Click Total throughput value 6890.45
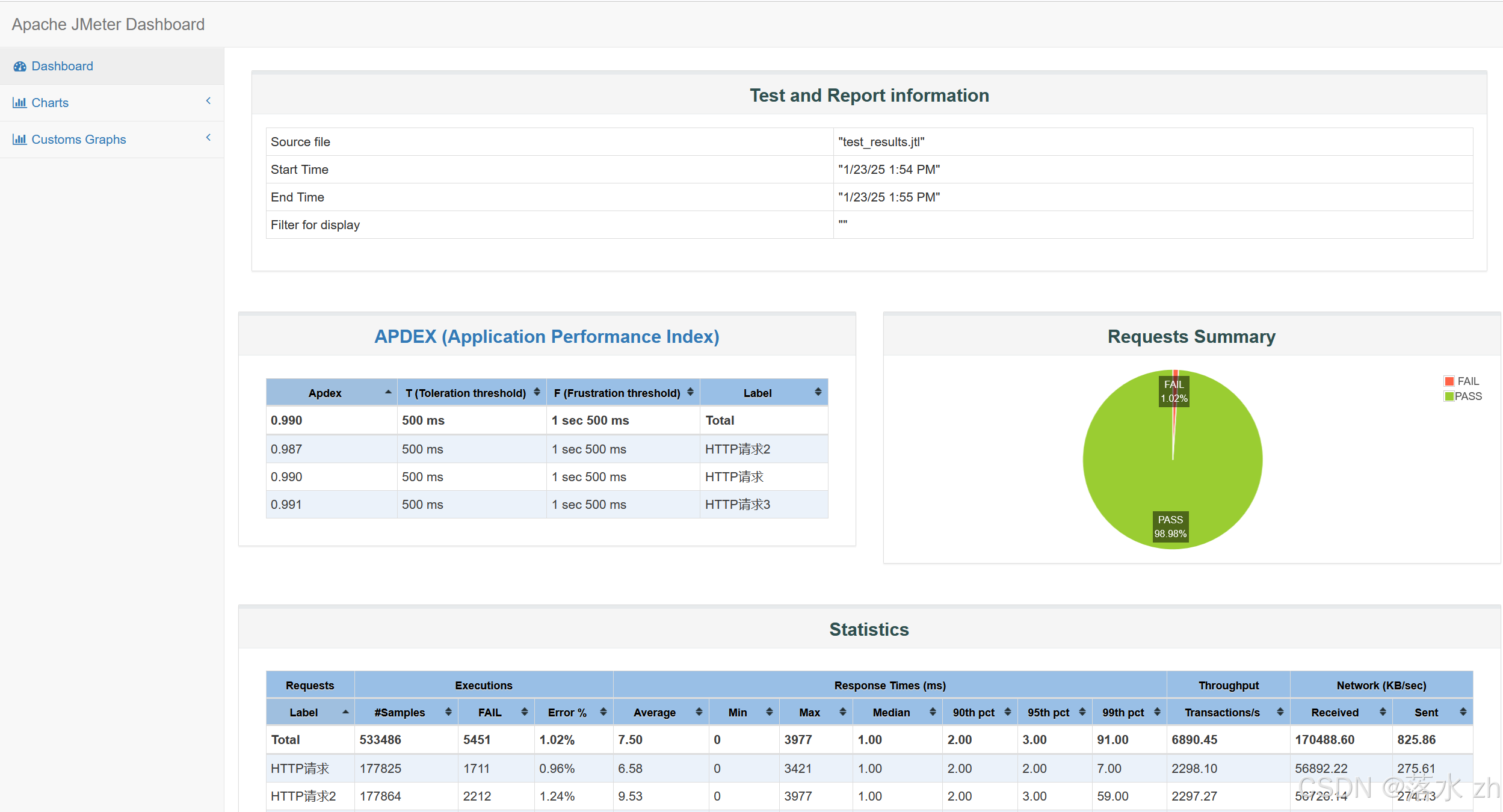Viewport: 1503px width, 812px height. (1194, 740)
